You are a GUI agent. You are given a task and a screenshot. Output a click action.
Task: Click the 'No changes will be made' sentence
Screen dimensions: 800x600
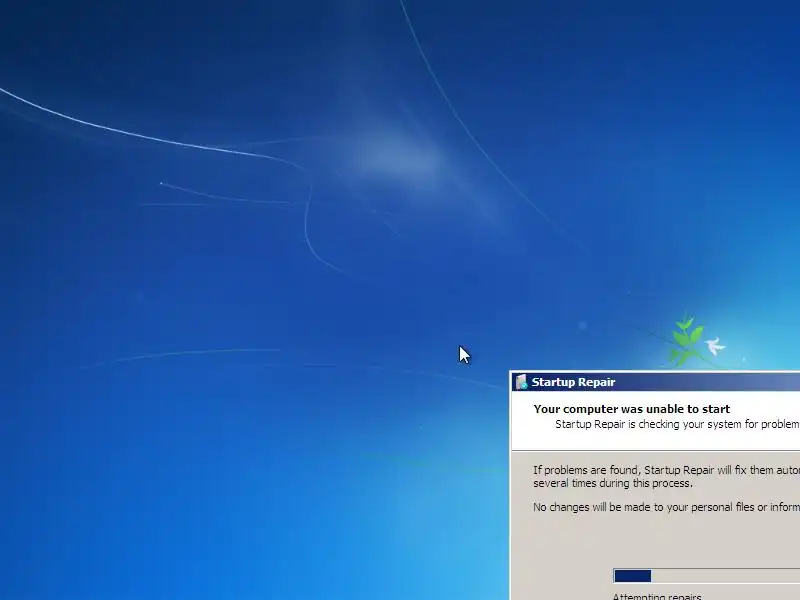click(x=666, y=507)
